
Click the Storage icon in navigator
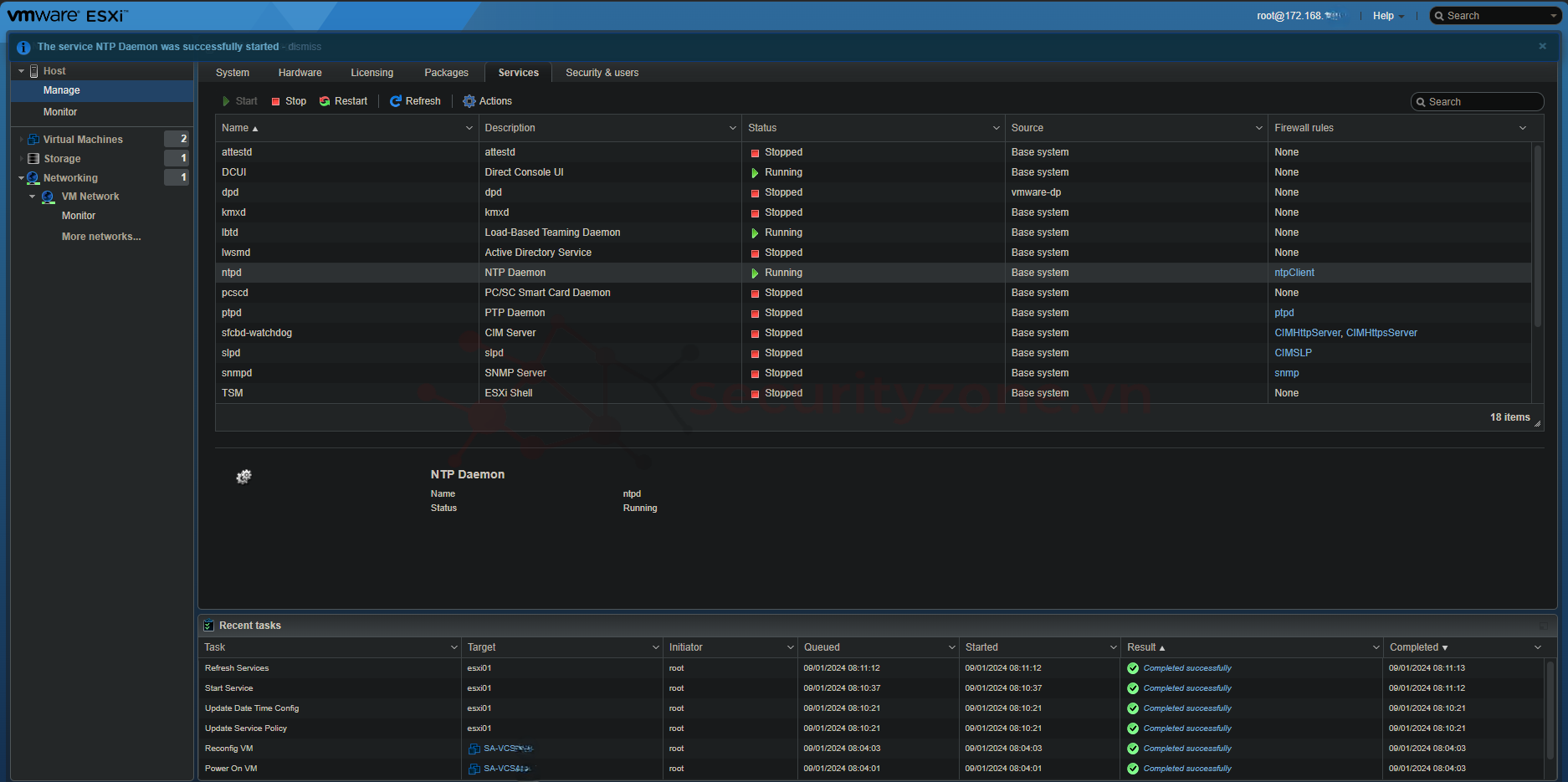click(33, 159)
